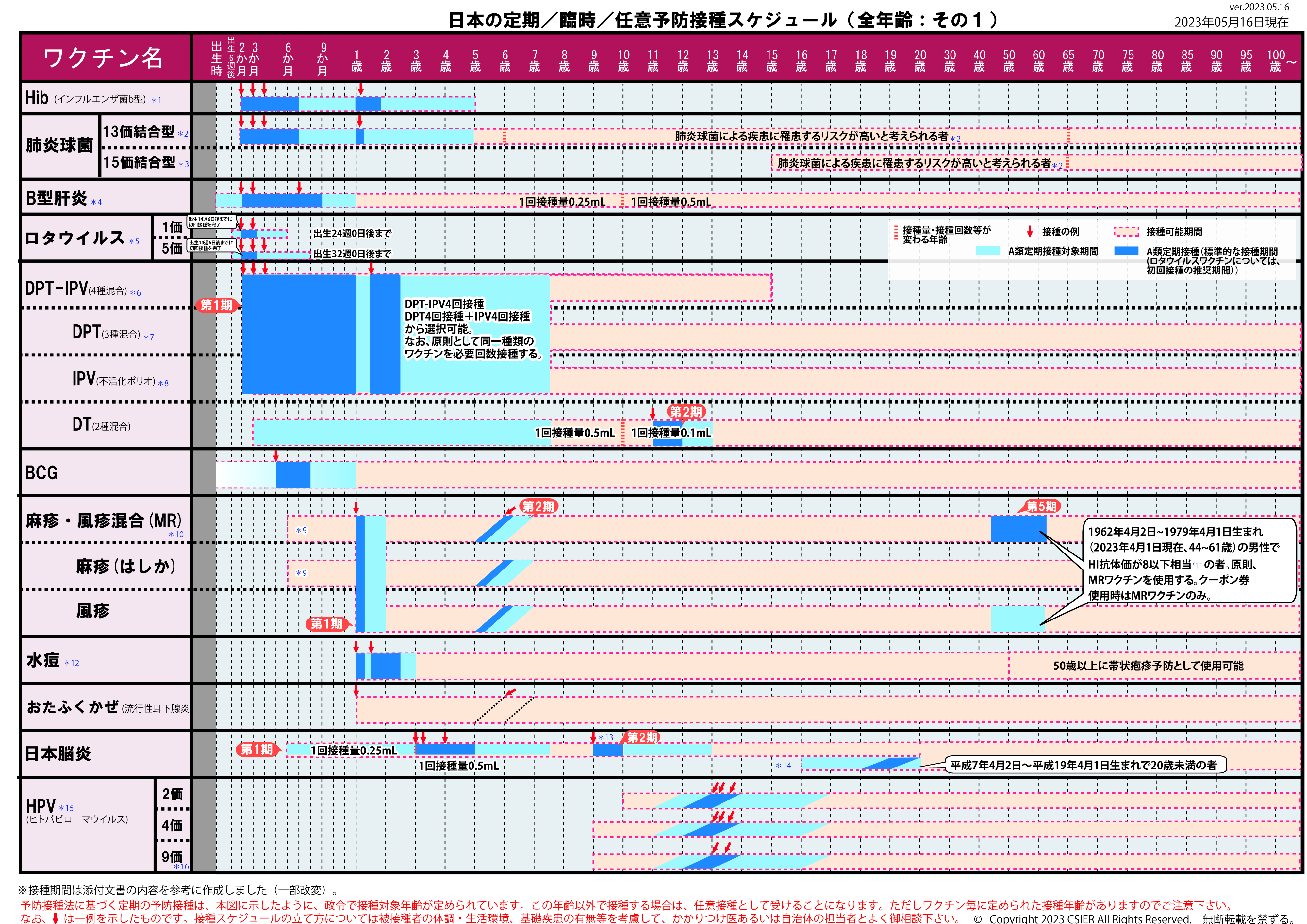Screen dimensions: 1307x924
Task: Select the blue swatch for 標準的な接種期間 legend
Action: 1127,251
